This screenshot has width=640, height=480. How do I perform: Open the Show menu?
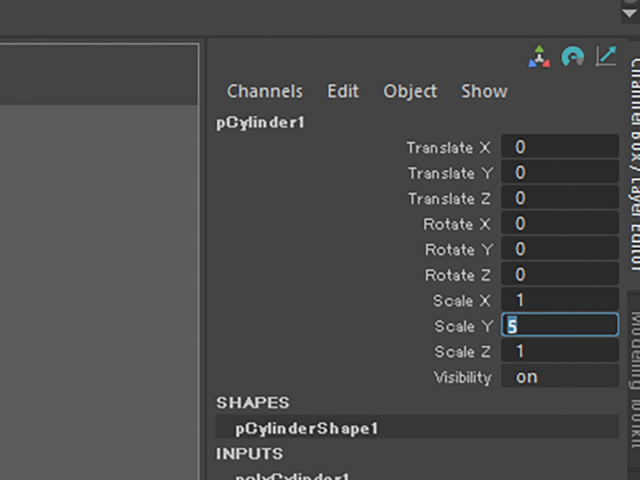click(484, 91)
